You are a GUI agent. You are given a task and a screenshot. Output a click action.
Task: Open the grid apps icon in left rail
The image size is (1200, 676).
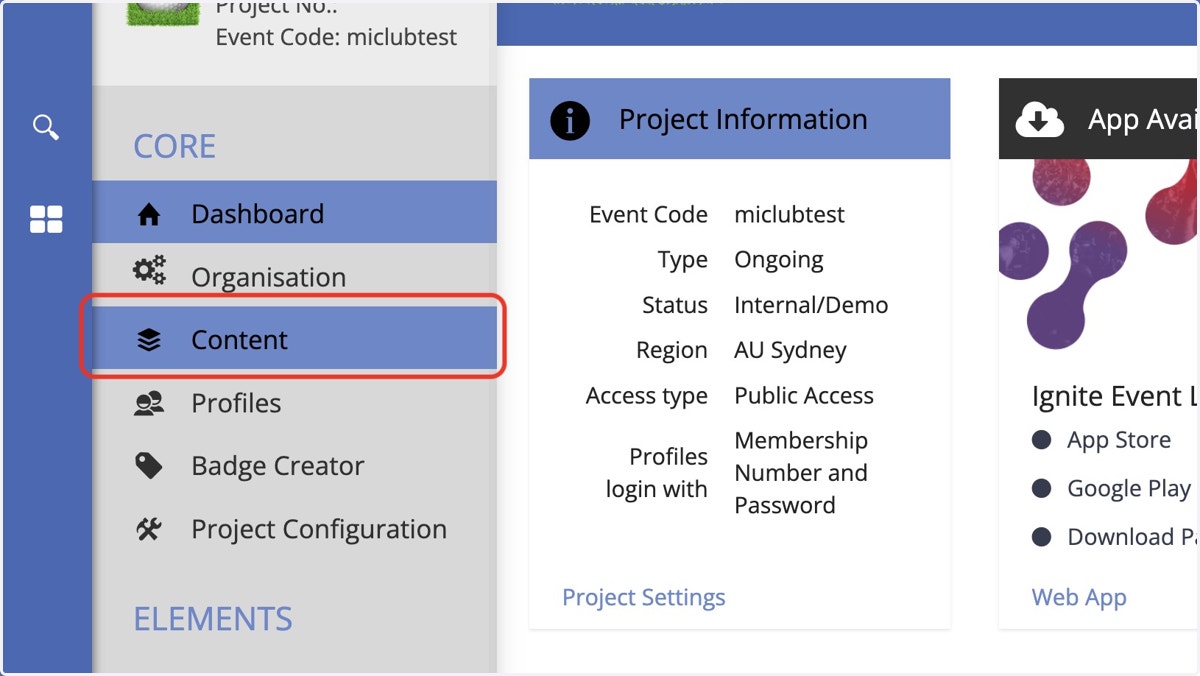46,219
